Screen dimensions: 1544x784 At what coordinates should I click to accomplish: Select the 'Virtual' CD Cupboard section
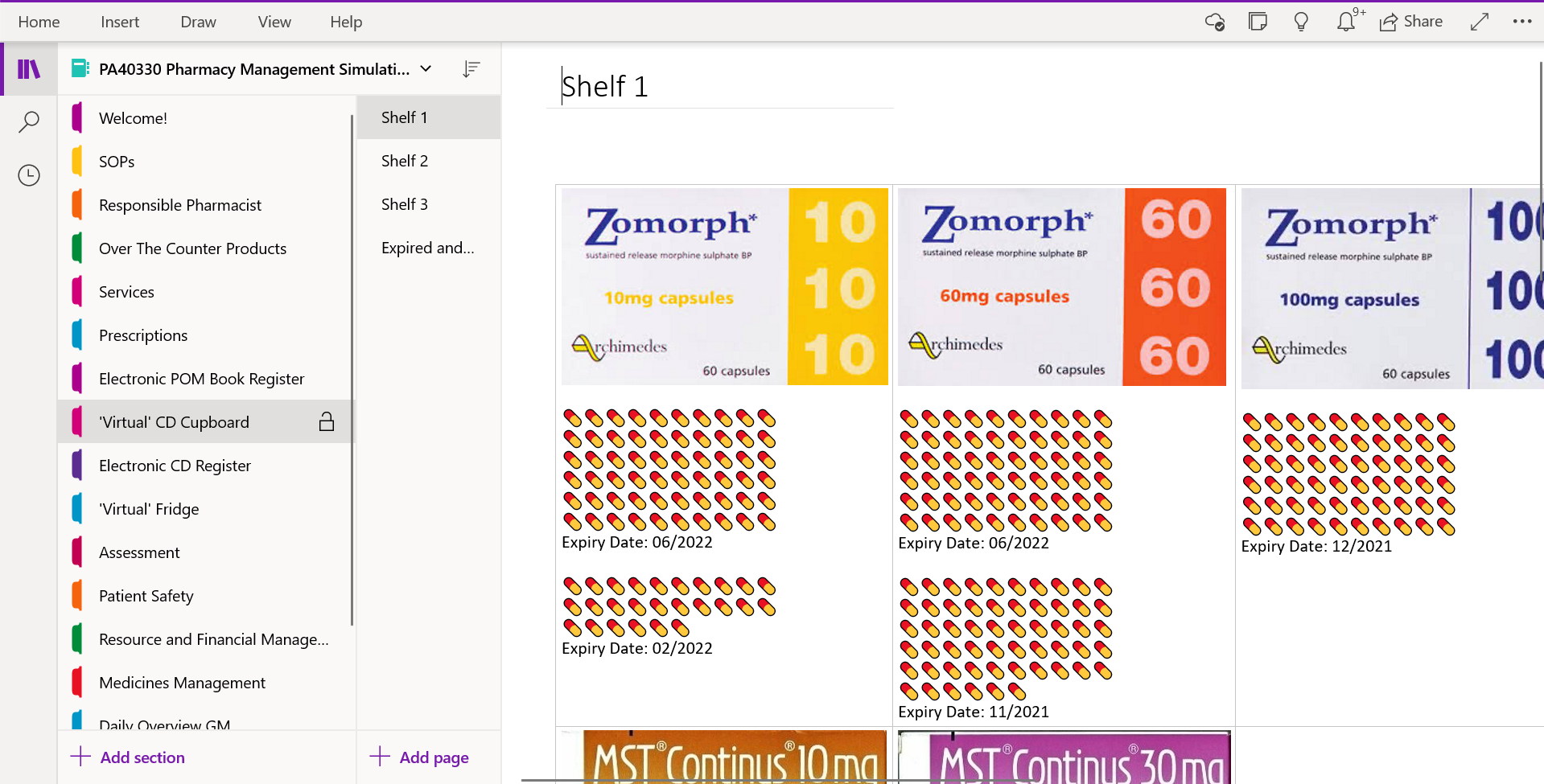pyautogui.click(x=205, y=422)
